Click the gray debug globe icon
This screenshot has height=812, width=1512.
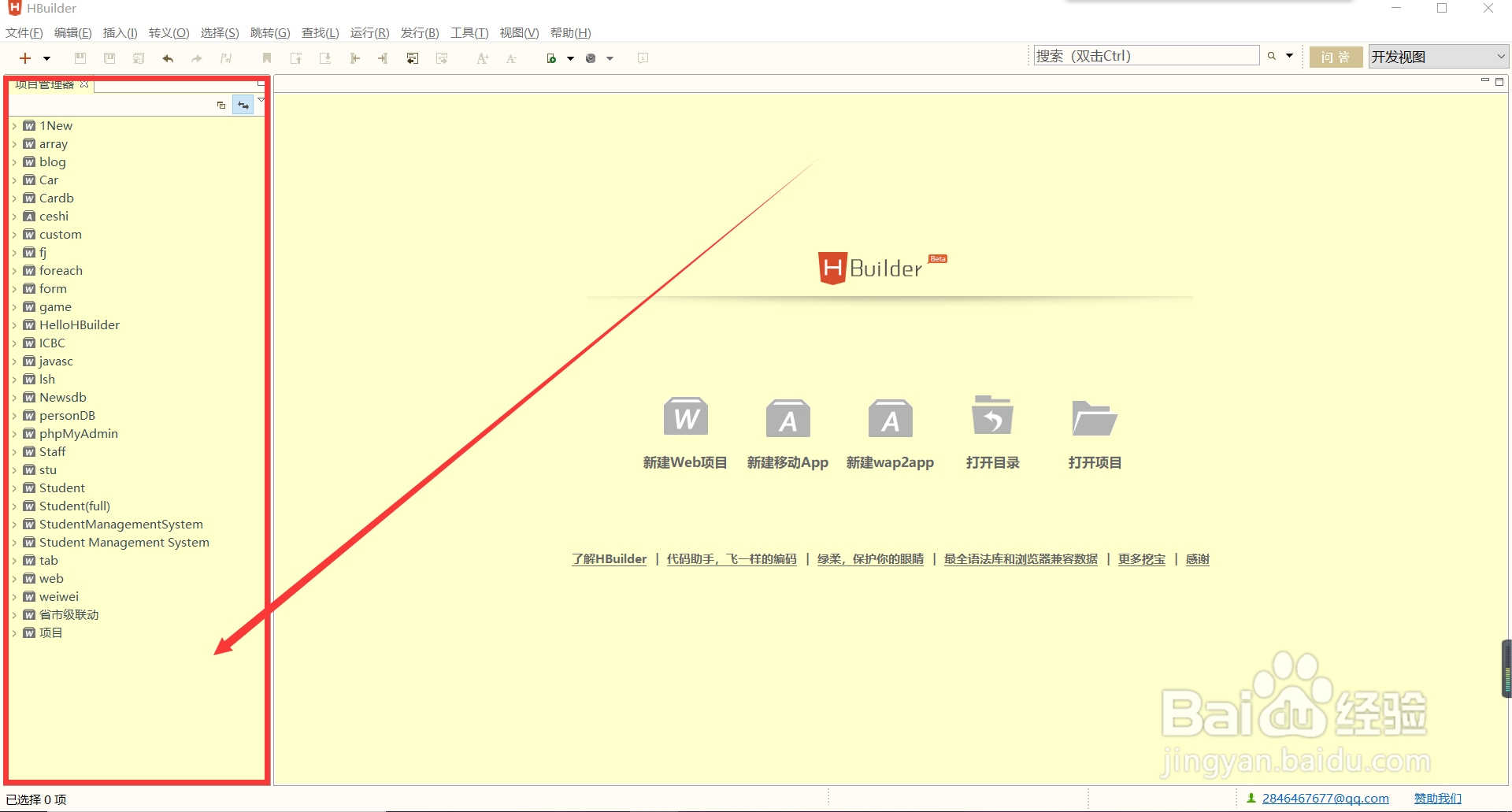tap(591, 58)
